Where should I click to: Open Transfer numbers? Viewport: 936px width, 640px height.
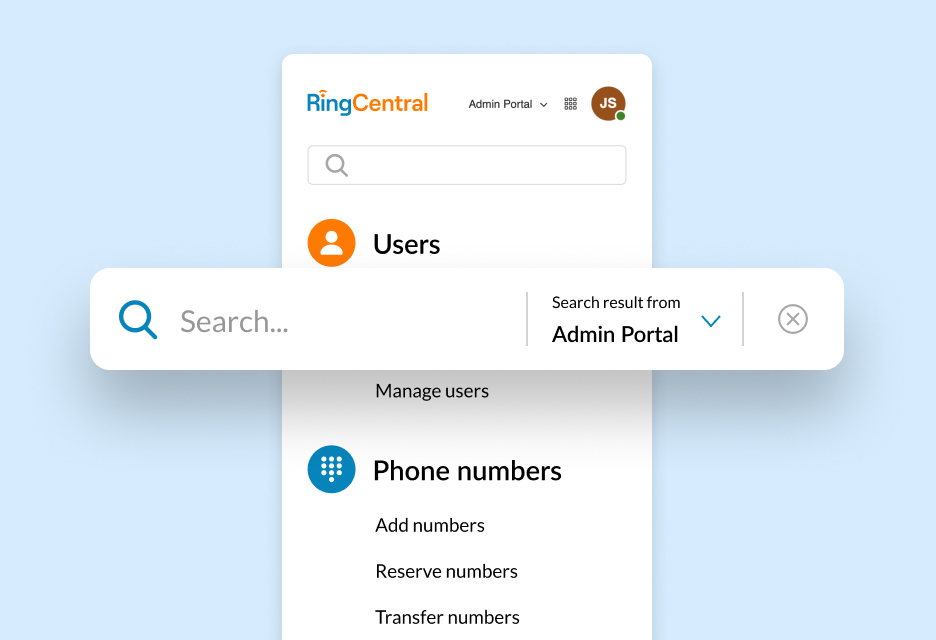click(x=447, y=616)
